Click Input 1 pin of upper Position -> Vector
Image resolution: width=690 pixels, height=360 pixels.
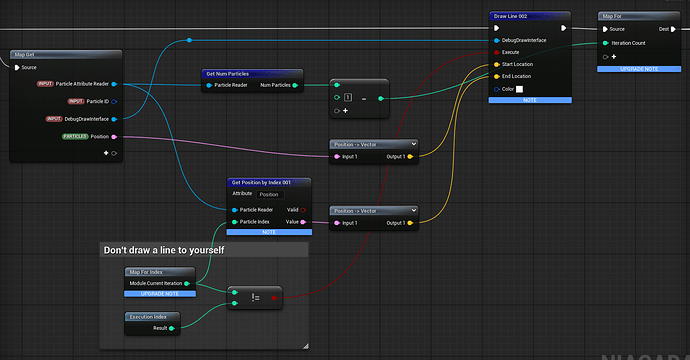coord(337,156)
